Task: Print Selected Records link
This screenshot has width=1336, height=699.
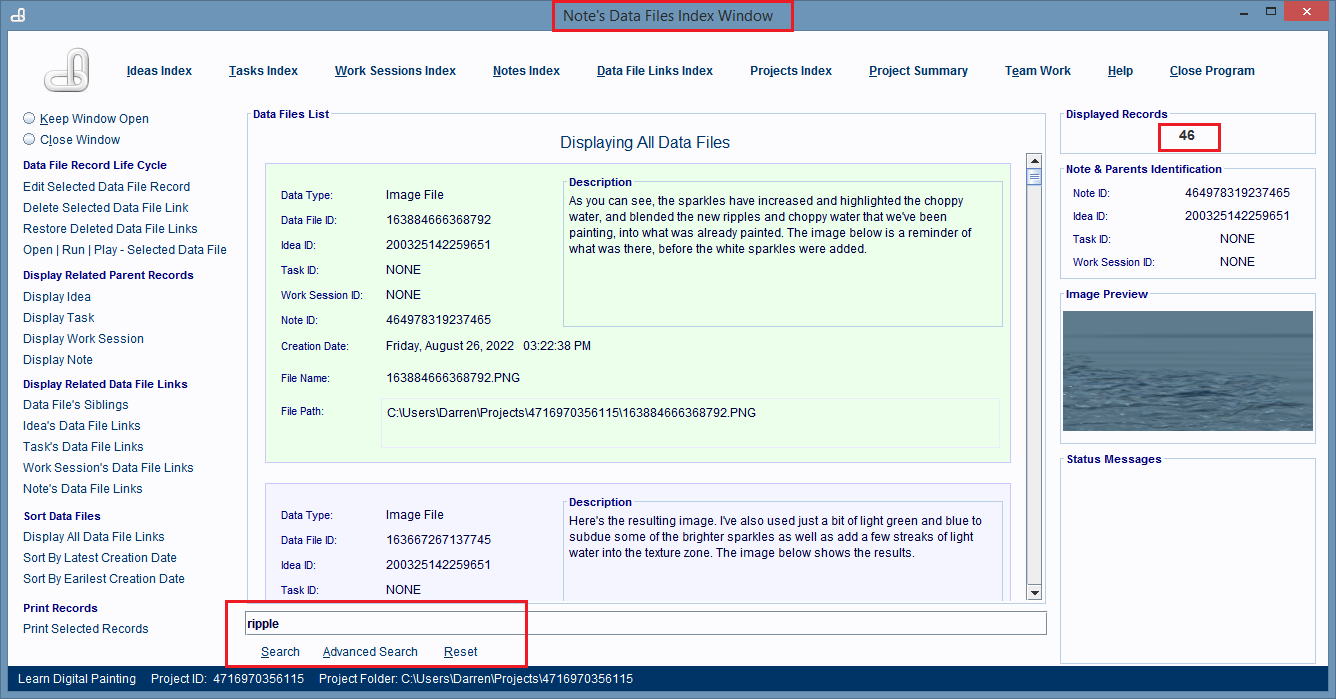Action: 86,629
